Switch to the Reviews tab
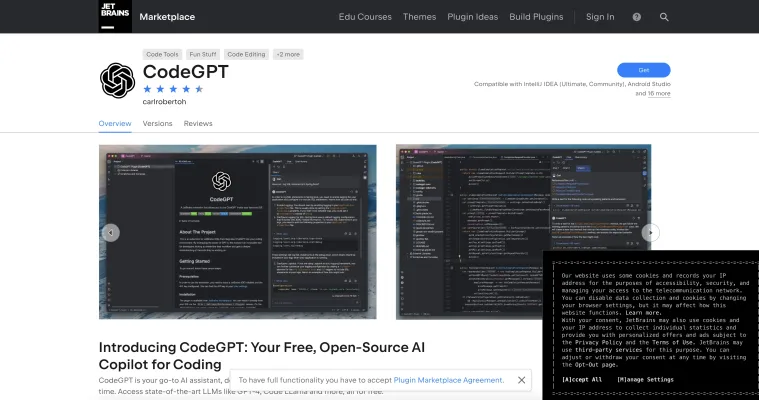Image resolution: width=759 pixels, height=400 pixels. click(x=198, y=123)
